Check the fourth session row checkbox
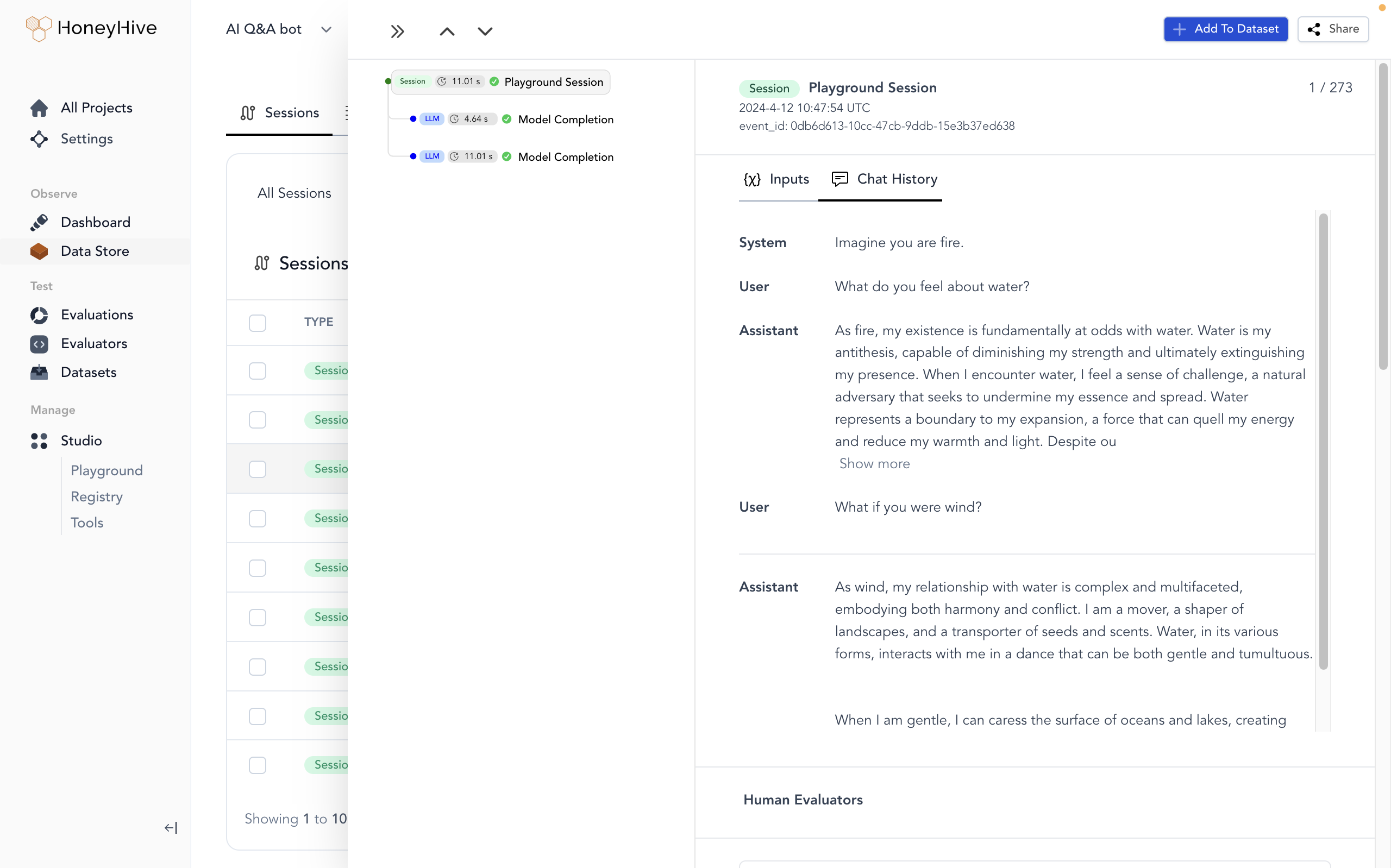This screenshot has height=868, width=1391. (257, 518)
